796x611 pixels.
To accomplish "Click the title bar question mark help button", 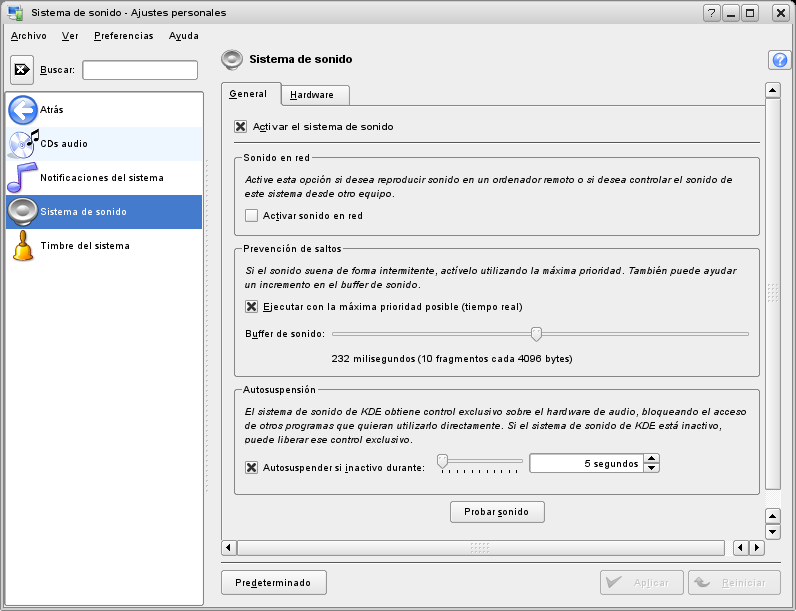I will point(712,13).
